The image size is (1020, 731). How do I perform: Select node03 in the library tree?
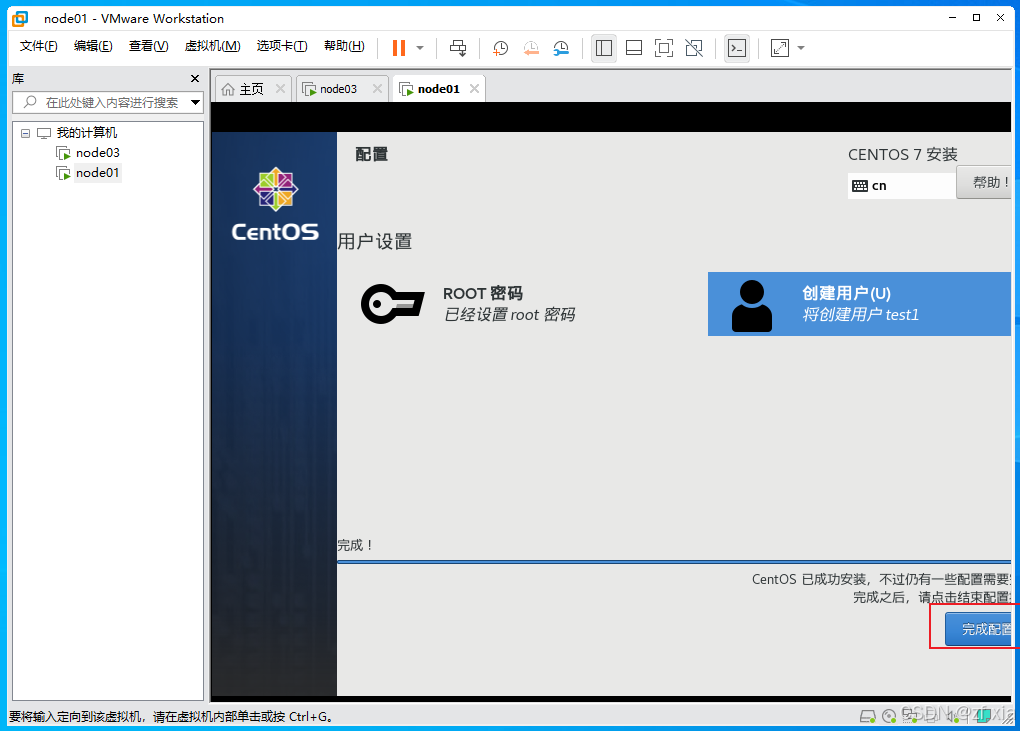pyautogui.click(x=98, y=153)
